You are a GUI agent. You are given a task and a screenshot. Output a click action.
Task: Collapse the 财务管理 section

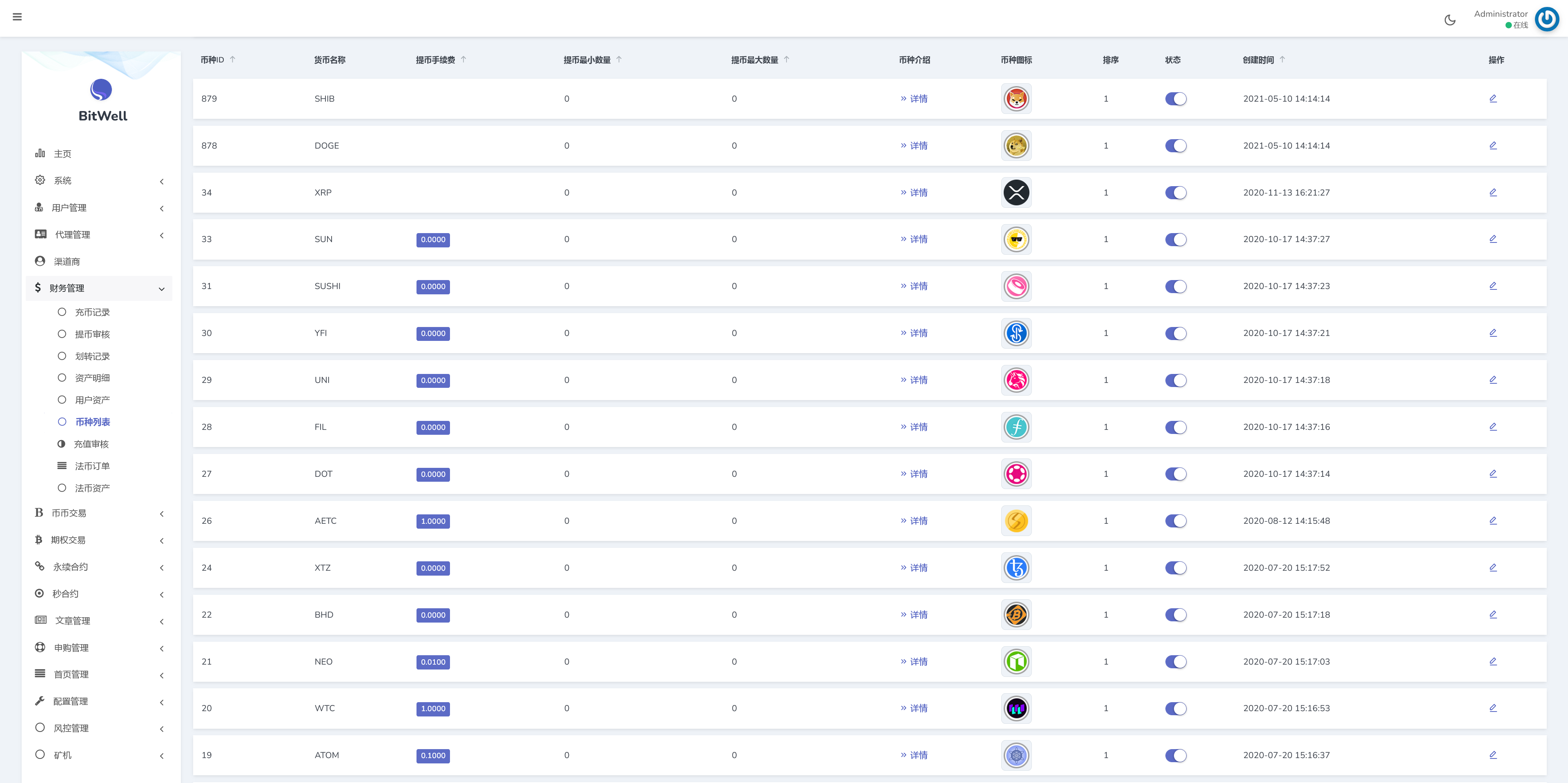[x=161, y=288]
